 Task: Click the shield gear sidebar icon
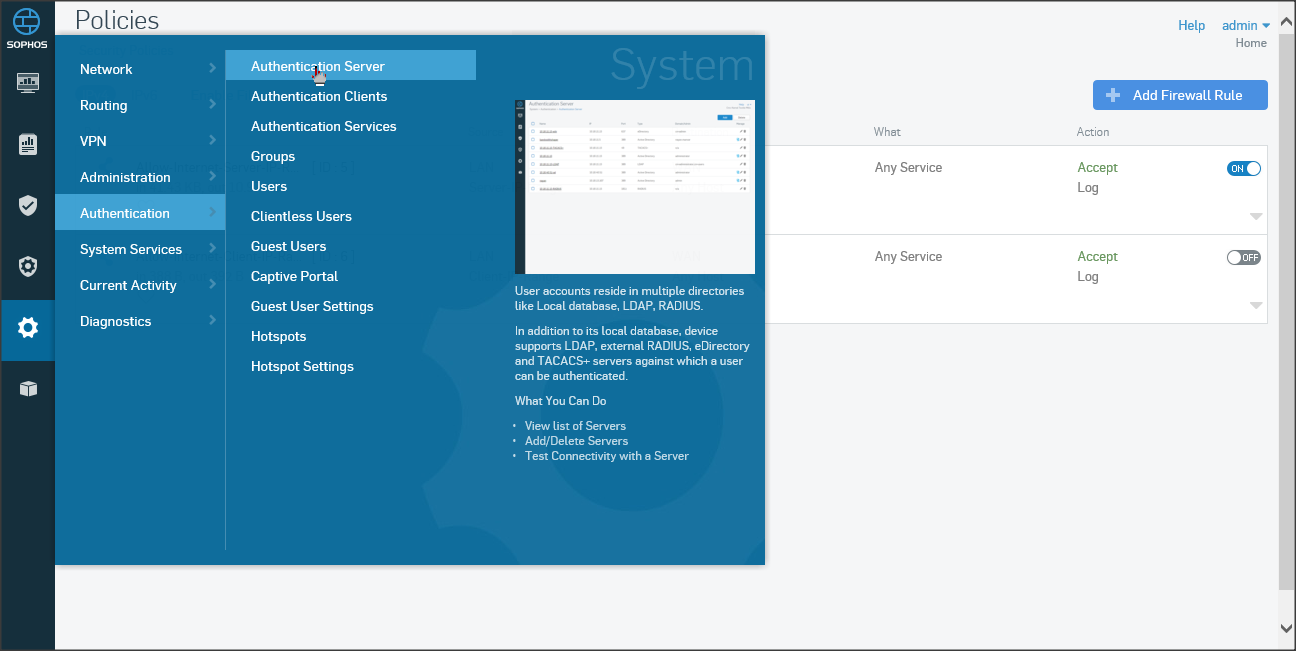[x=28, y=266]
